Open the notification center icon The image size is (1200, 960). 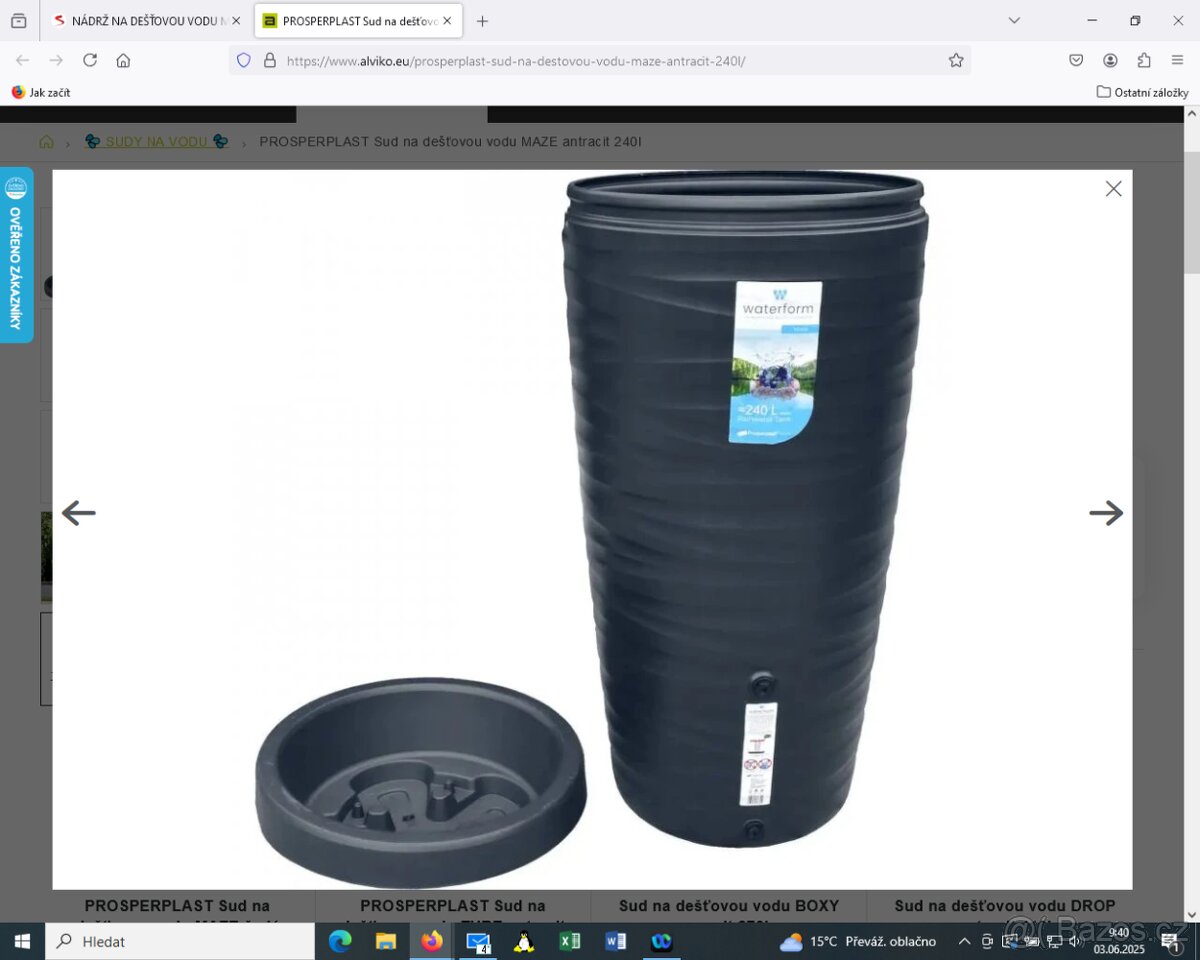1171,941
